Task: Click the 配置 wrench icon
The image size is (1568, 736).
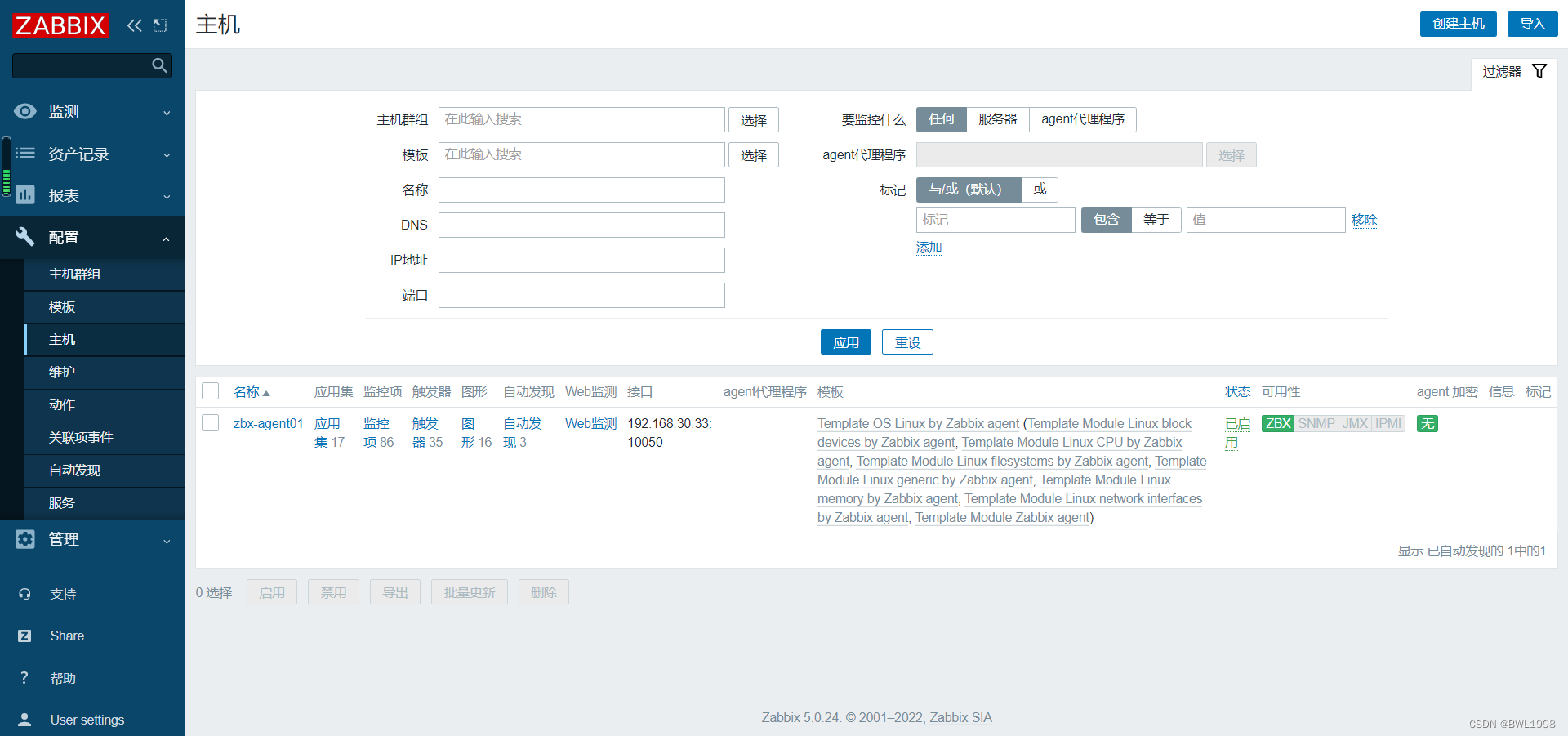Action: click(25, 237)
